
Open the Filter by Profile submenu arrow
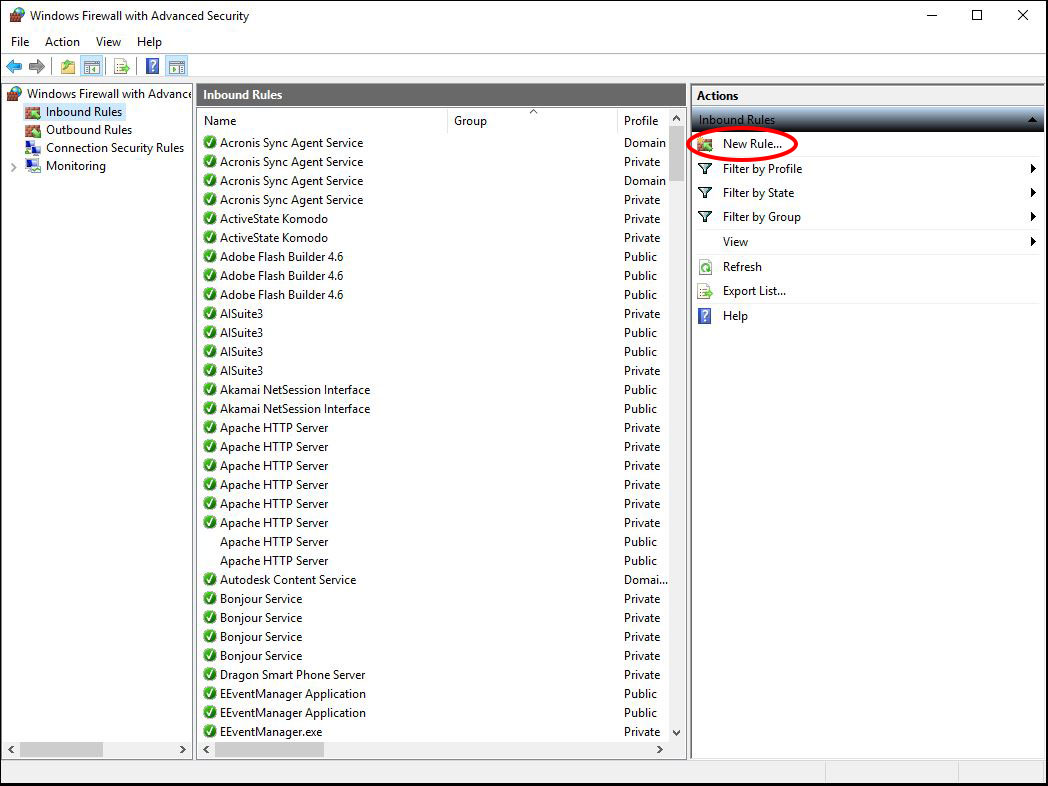(1033, 168)
